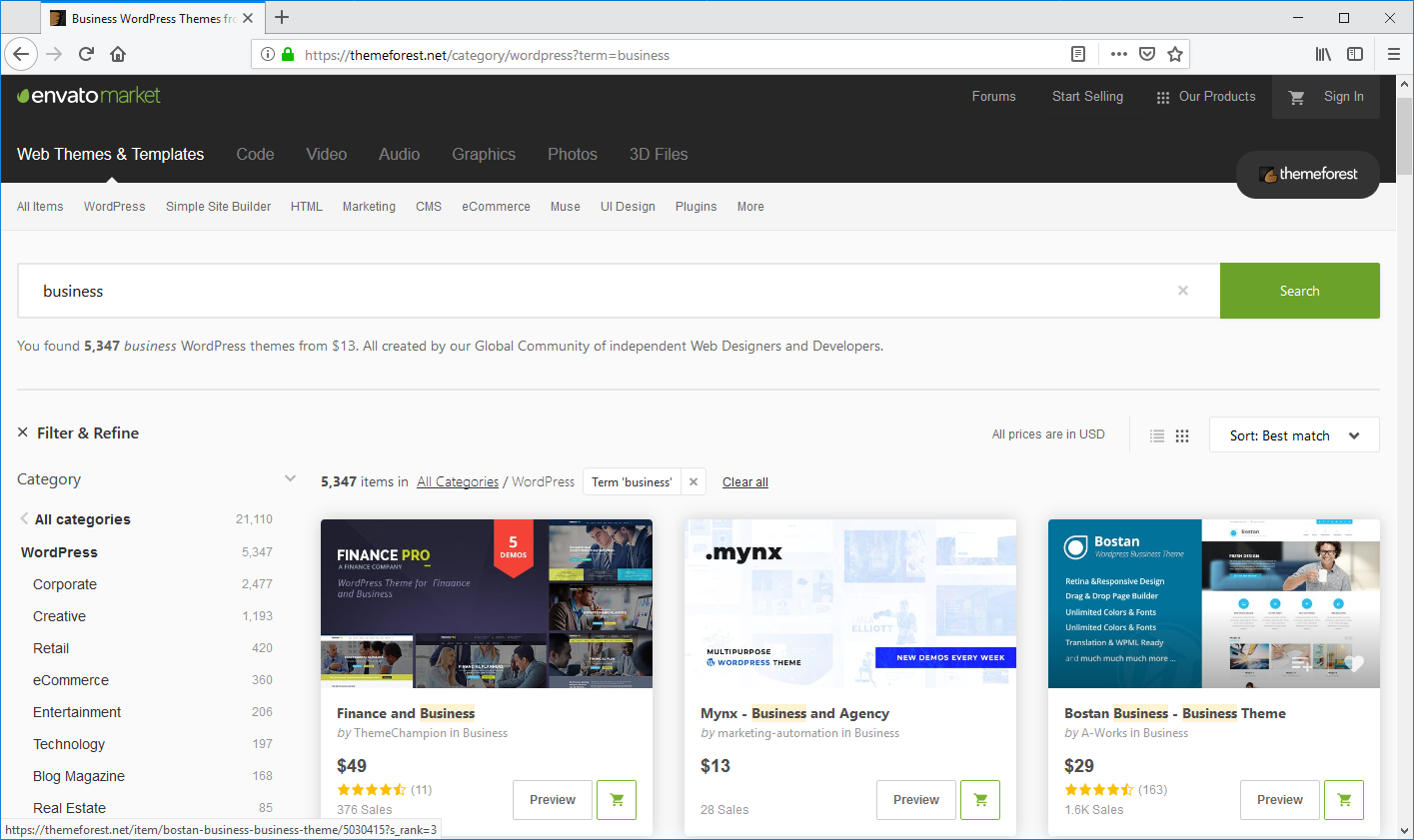Screen dimensions: 1414x840
Task: Bookmark this page with star icon
Action: 1175,55
